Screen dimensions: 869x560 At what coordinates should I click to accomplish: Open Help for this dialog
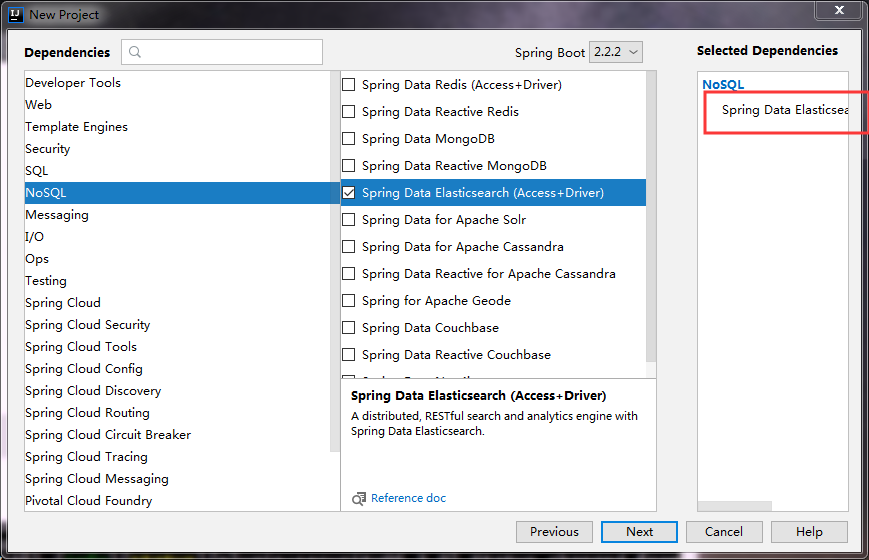[809, 532]
